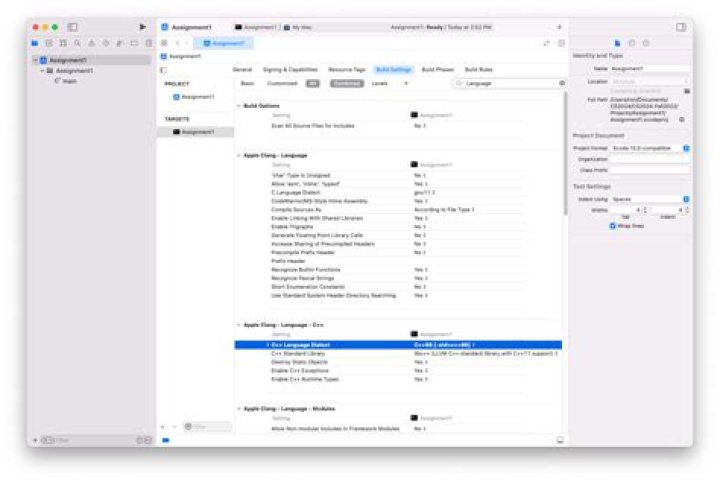Viewport: 720px width, 482px height.
Task: Open the Resource Tags tab
Action: coord(347,70)
